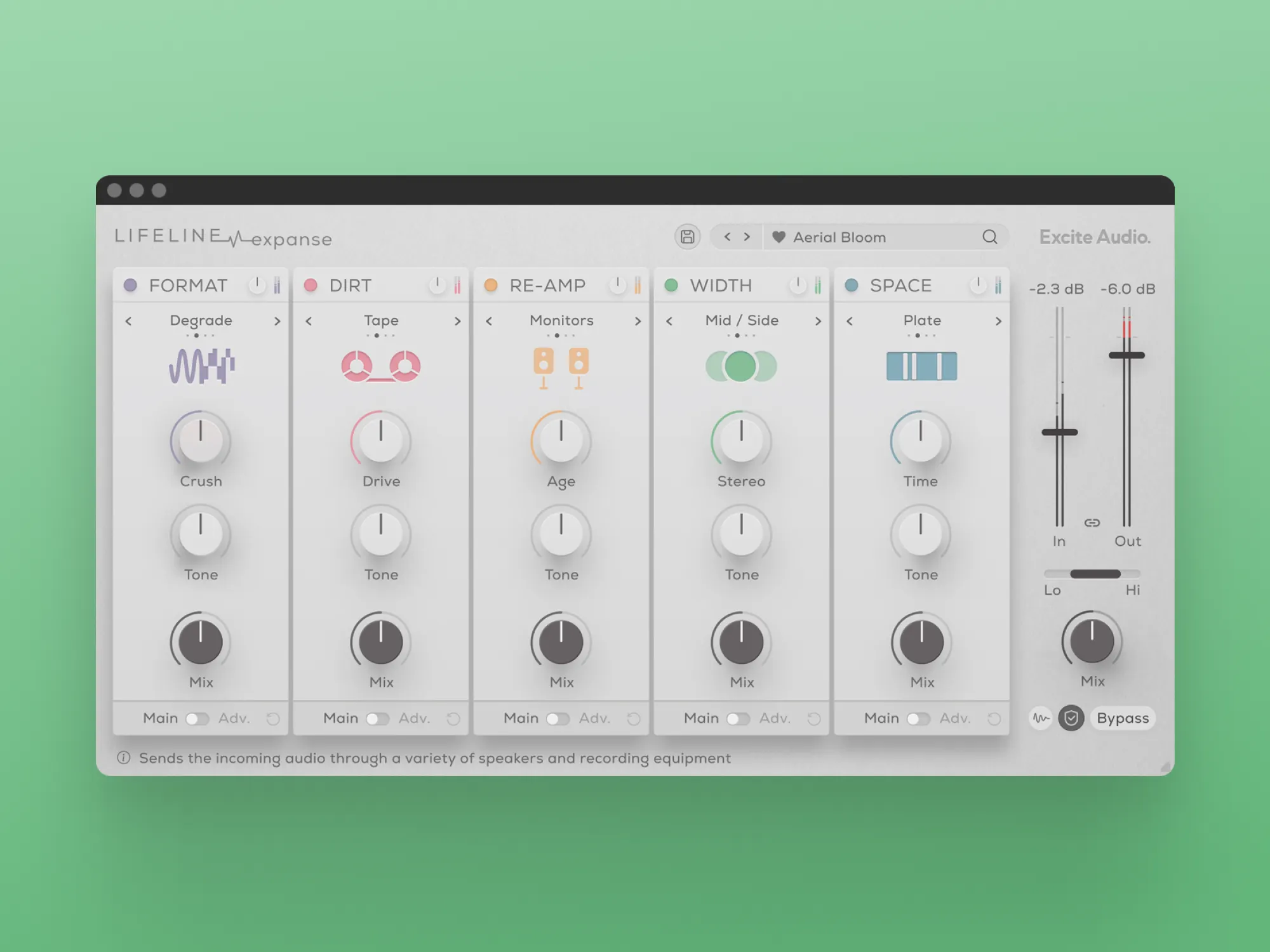Click the In level fader handle
This screenshot has height=952, width=1270.
pos(1059,432)
